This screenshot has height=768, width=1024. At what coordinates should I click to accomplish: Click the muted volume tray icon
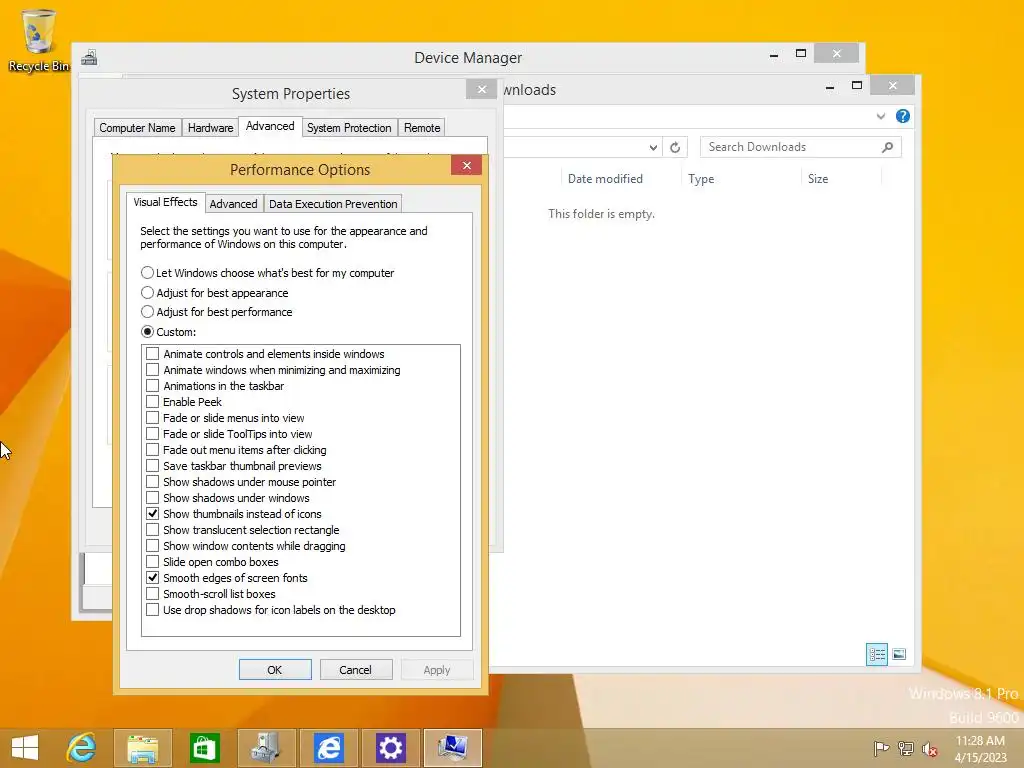click(930, 748)
